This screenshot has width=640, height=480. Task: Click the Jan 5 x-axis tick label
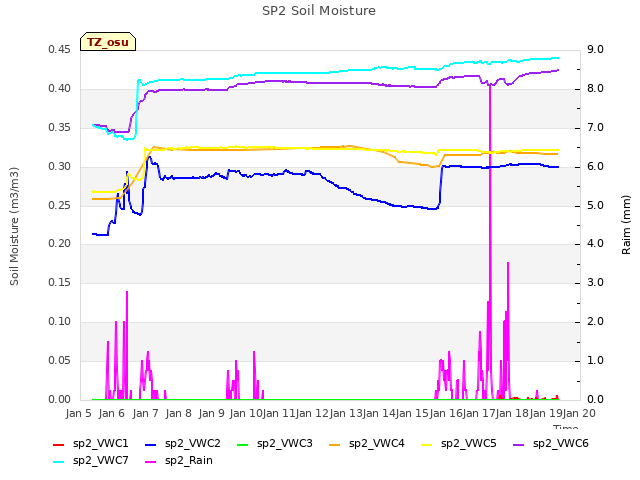coord(78,413)
